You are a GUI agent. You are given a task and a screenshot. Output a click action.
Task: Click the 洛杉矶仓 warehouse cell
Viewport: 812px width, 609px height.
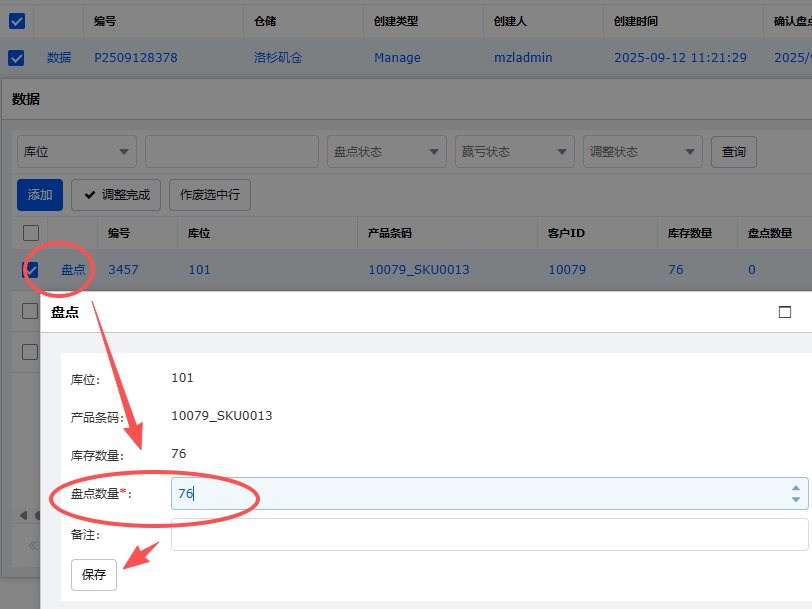[x=278, y=57]
